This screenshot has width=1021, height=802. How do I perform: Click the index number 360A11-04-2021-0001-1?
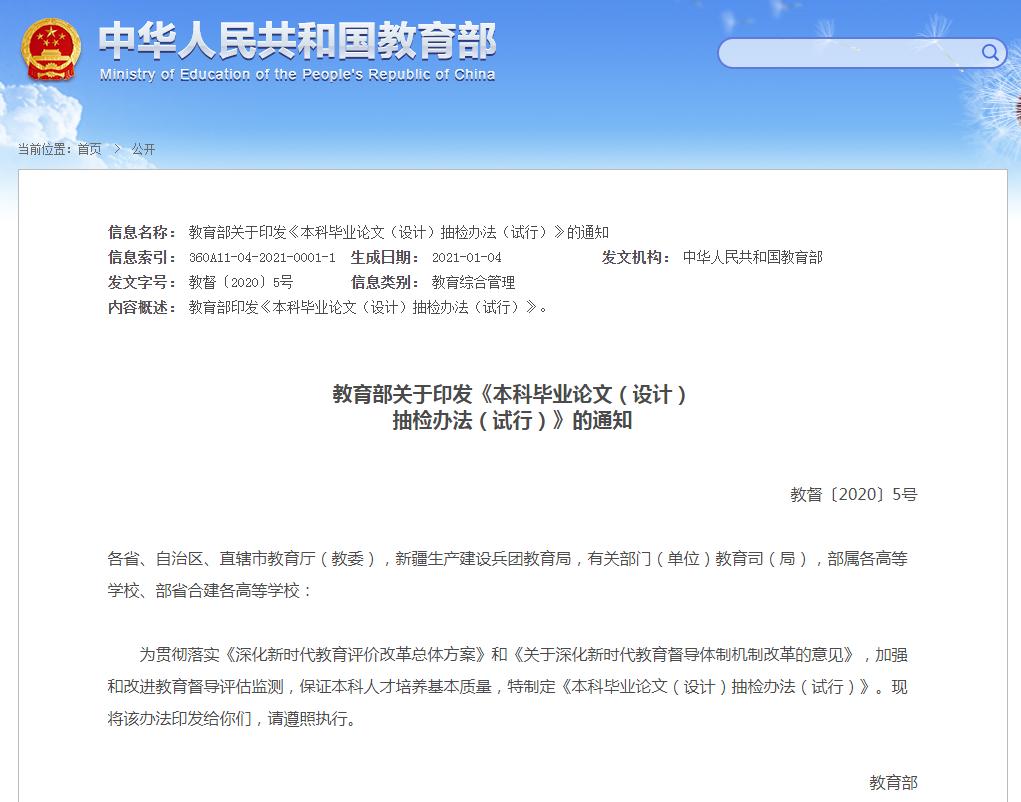[262, 258]
